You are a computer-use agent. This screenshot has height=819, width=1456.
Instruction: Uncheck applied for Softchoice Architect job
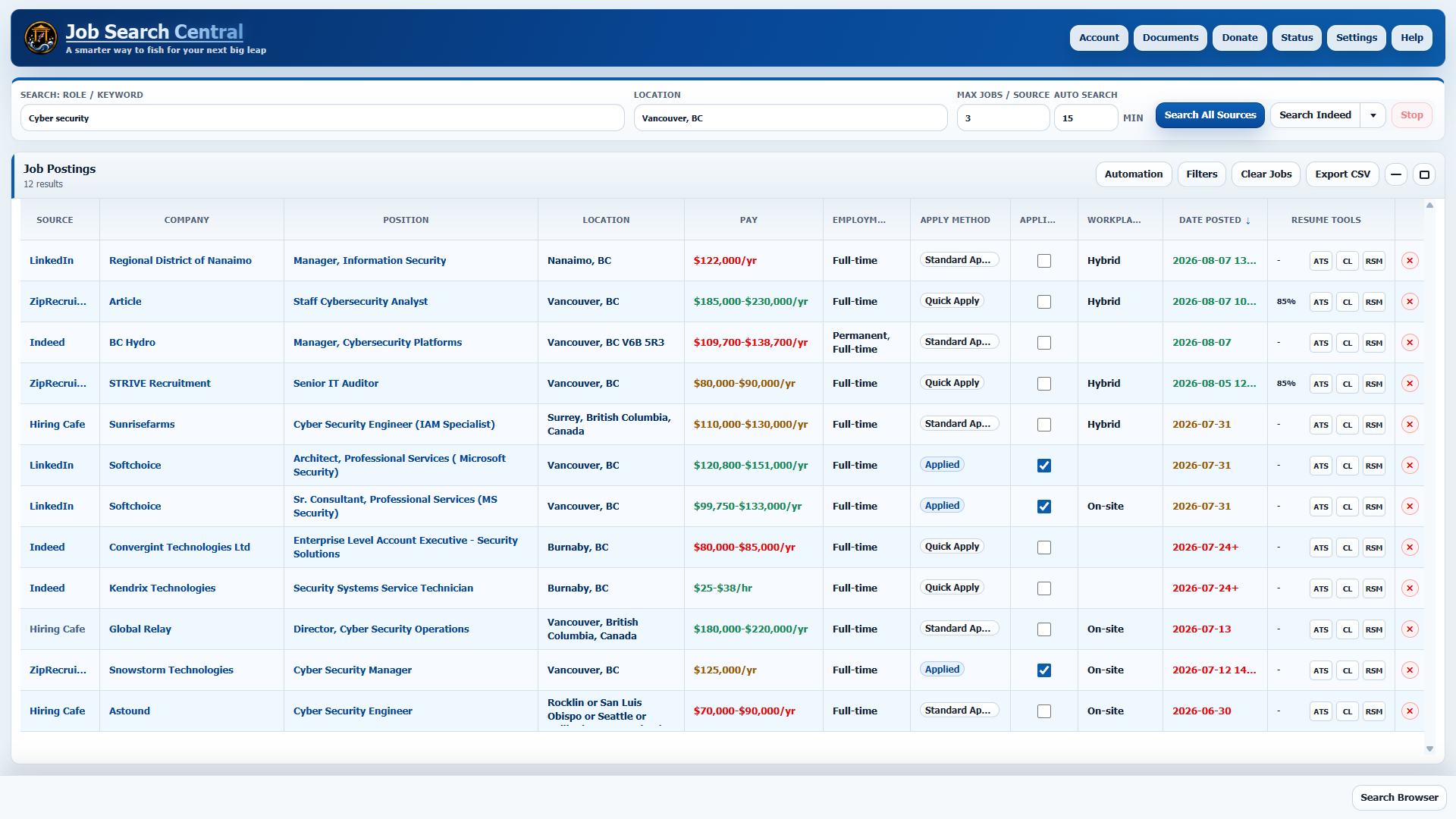click(x=1044, y=466)
